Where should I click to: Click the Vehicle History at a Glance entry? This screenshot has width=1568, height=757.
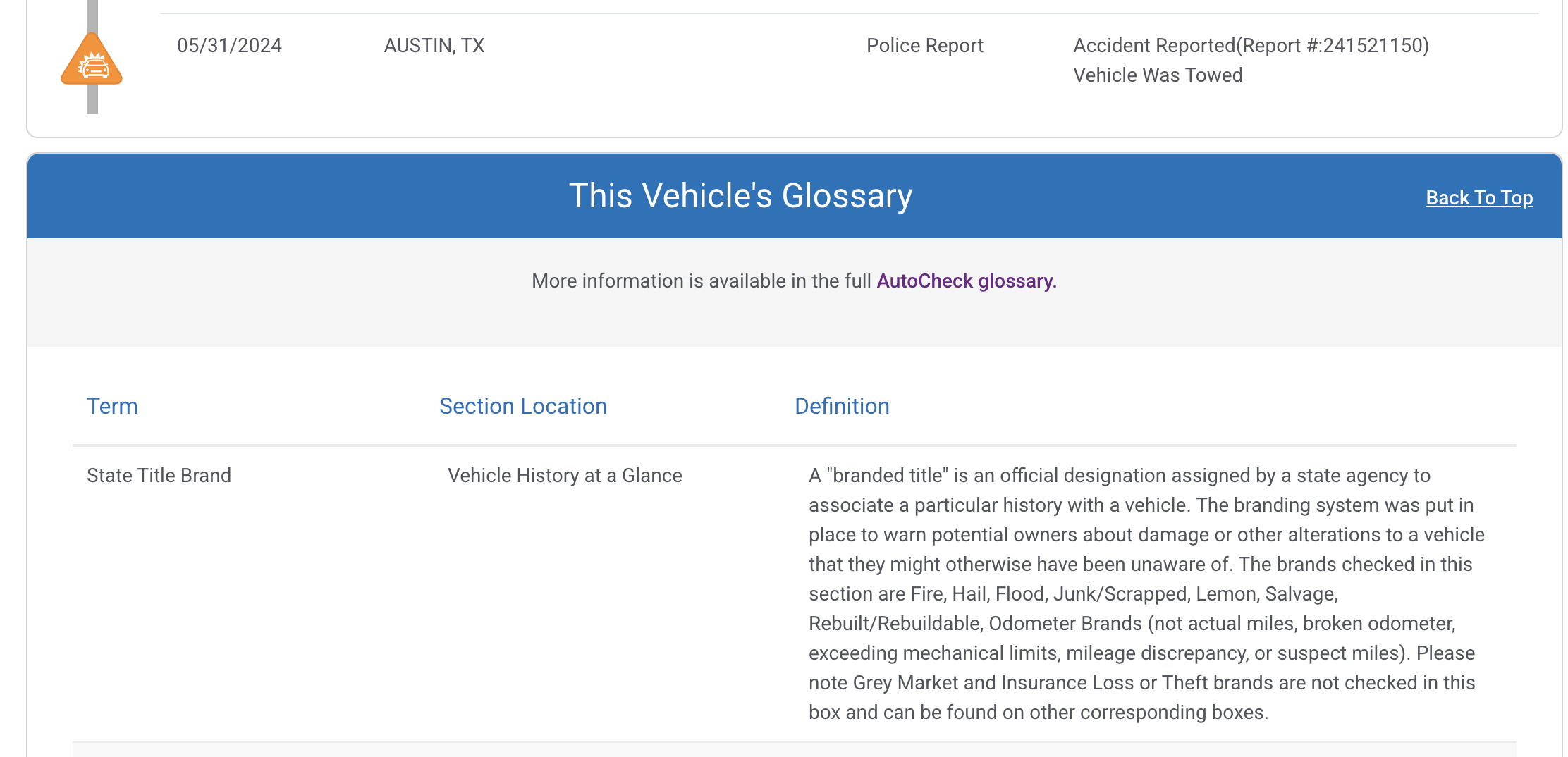[565, 476]
